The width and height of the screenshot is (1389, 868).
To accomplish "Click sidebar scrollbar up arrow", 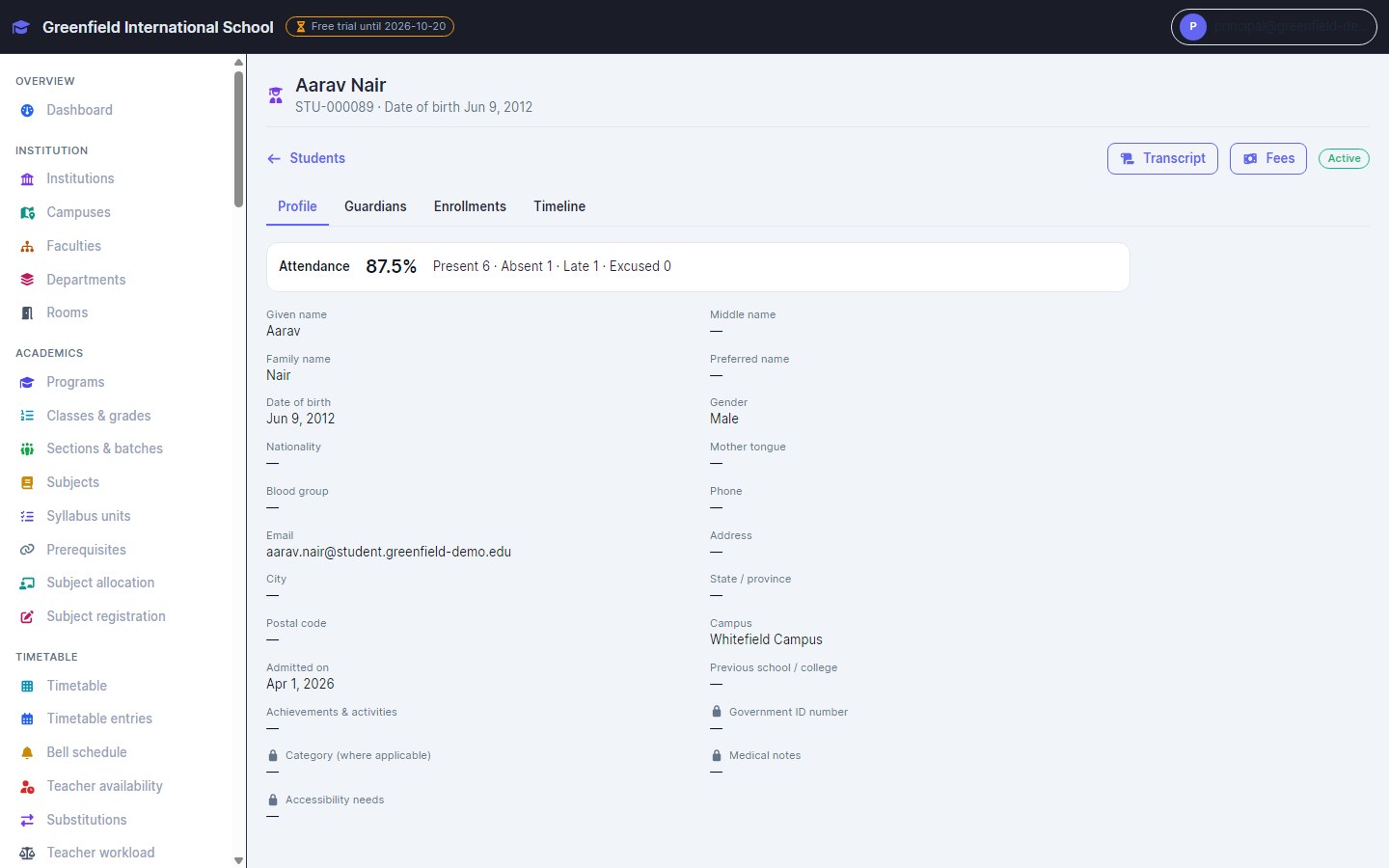I will (x=239, y=62).
